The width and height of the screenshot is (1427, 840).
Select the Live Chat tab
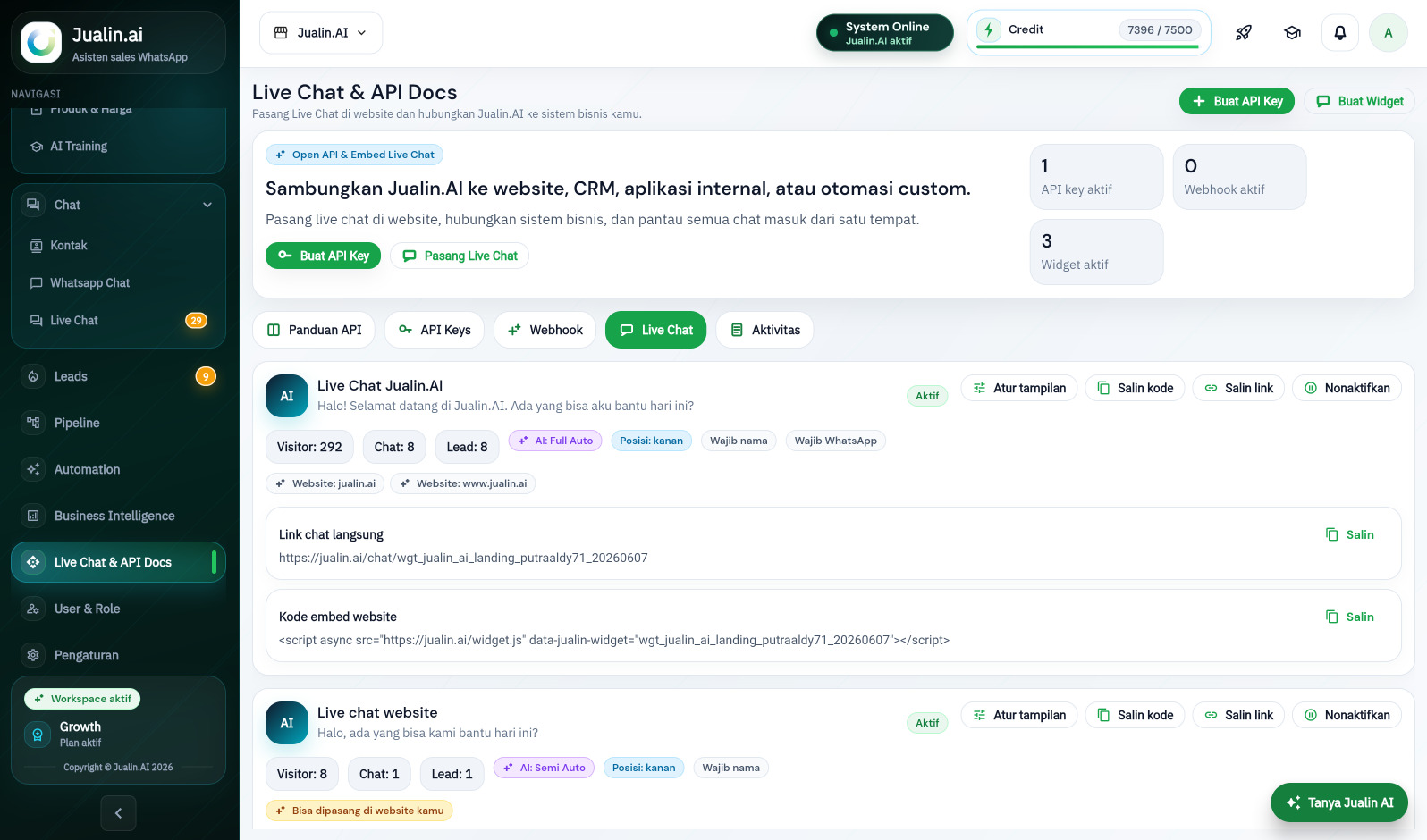(655, 330)
